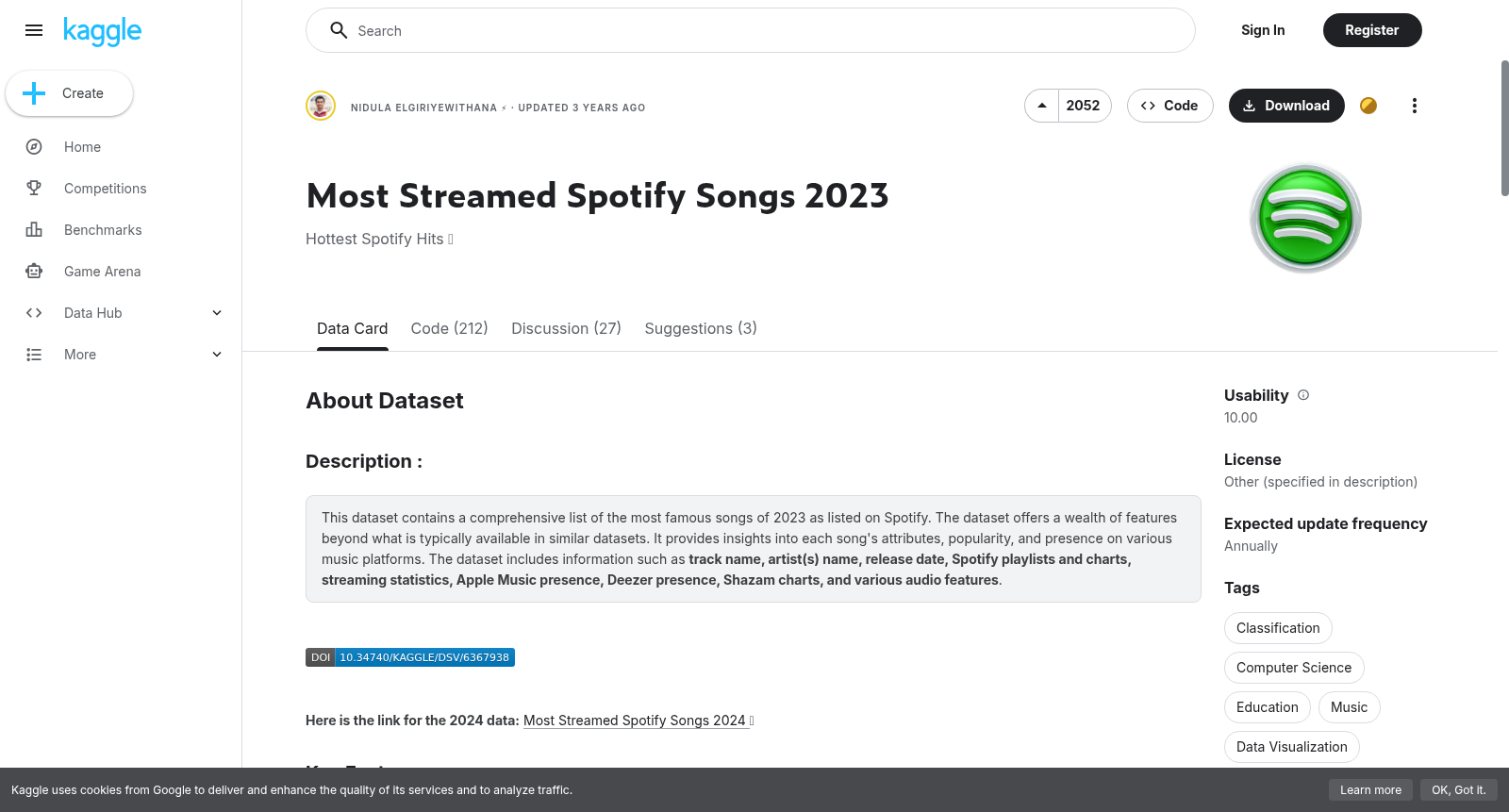Click the usability score 10.00
This screenshot has width=1509, height=812.
pyautogui.click(x=1240, y=418)
